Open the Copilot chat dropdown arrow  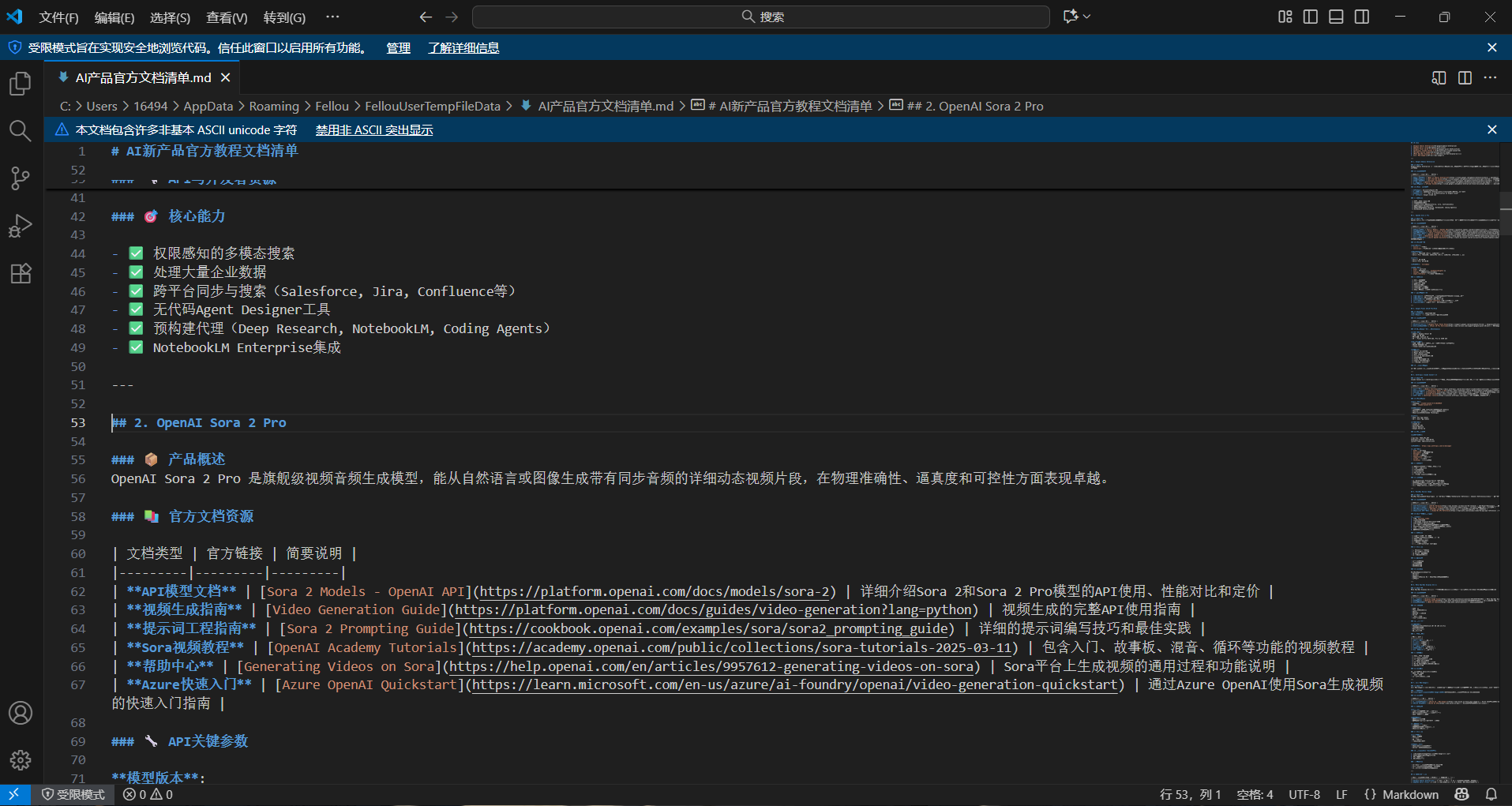click(1088, 17)
